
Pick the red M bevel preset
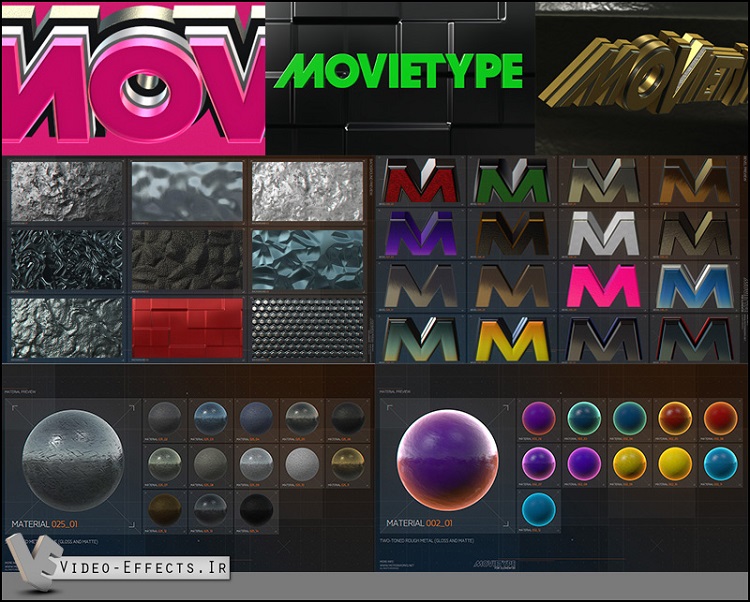(x=420, y=180)
